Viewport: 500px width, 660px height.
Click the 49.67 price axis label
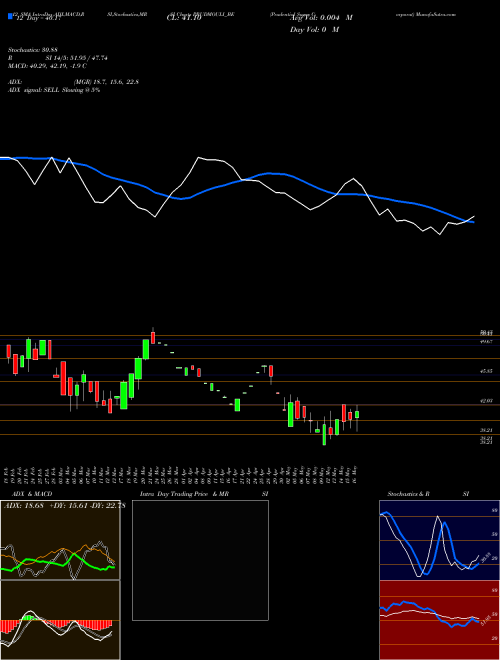487,342
